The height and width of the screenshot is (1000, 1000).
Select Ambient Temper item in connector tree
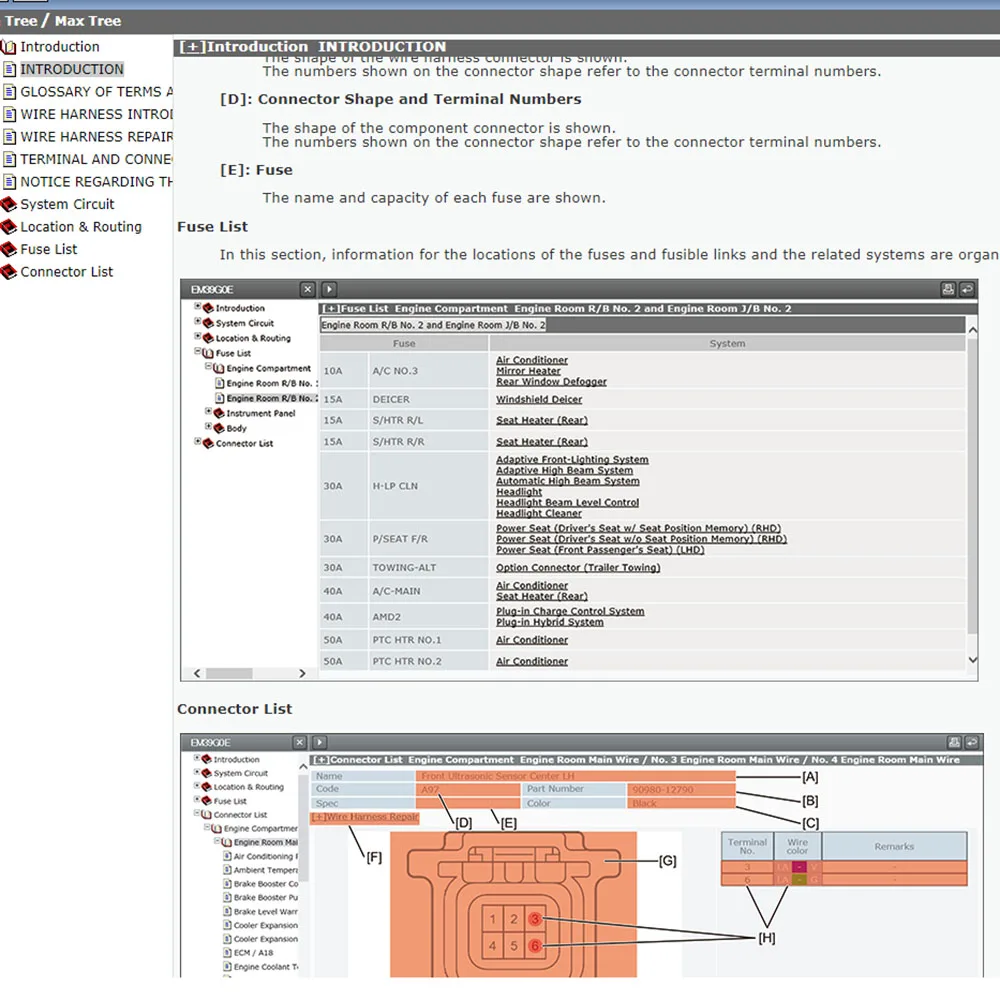coord(265,871)
